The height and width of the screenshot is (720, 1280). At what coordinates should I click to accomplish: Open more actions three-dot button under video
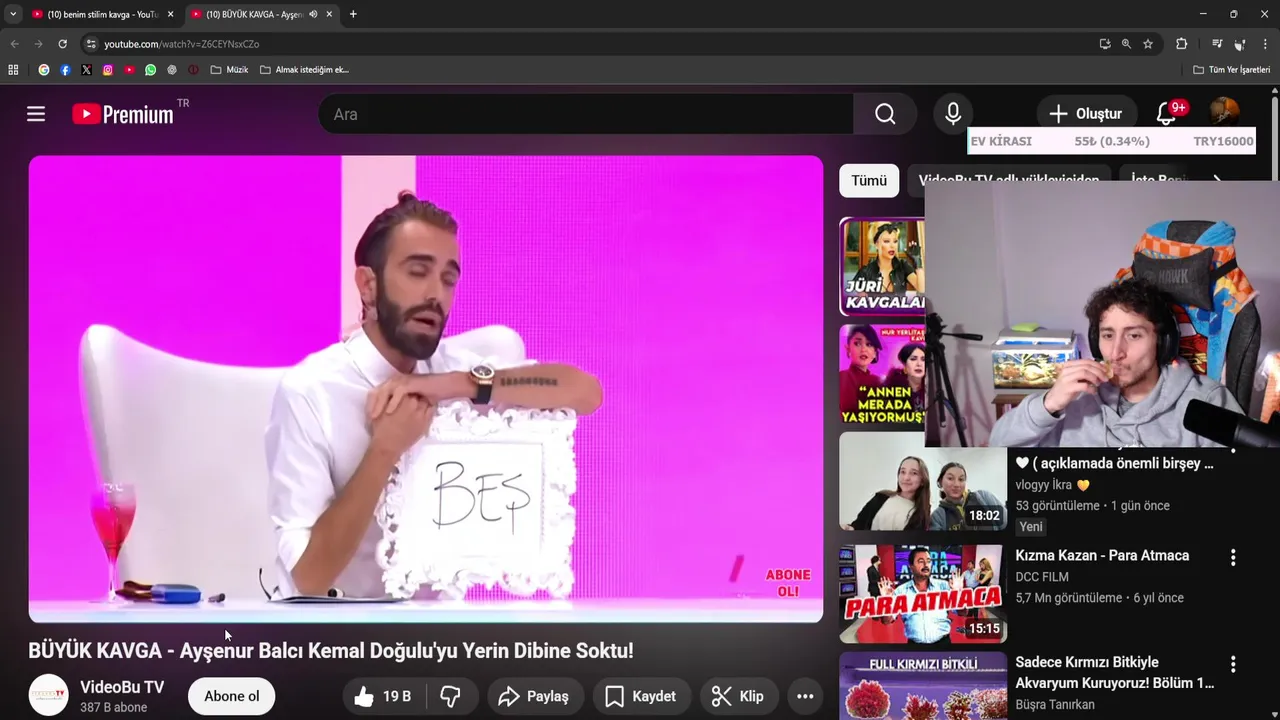pos(805,696)
